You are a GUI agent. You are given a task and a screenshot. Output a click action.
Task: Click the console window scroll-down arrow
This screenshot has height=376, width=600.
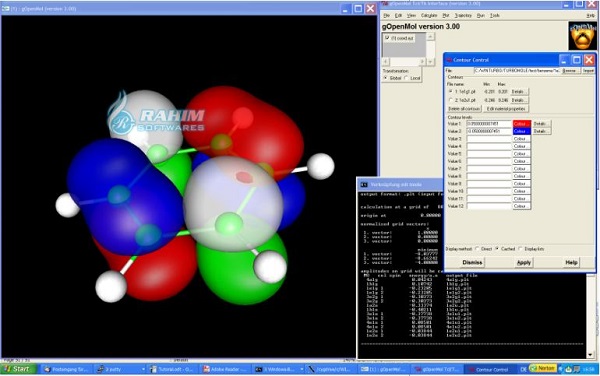pyautogui.click(x=590, y=355)
